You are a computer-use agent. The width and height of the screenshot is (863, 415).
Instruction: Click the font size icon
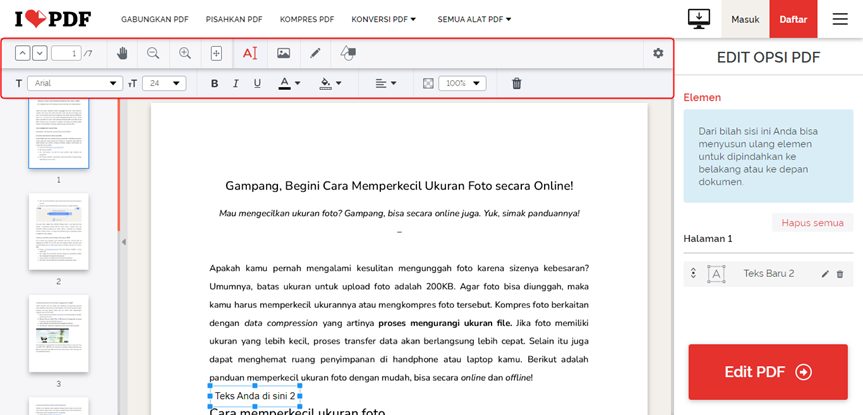coord(132,84)
